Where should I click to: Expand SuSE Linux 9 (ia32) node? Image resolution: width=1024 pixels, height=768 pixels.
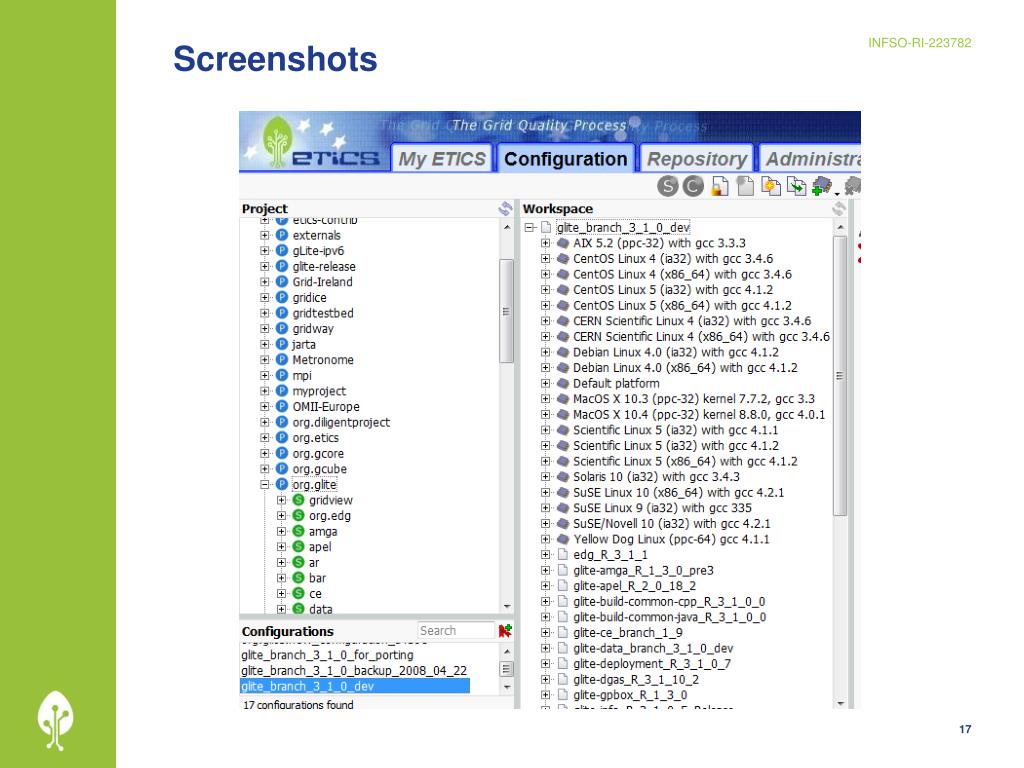[x=545, y=507]
